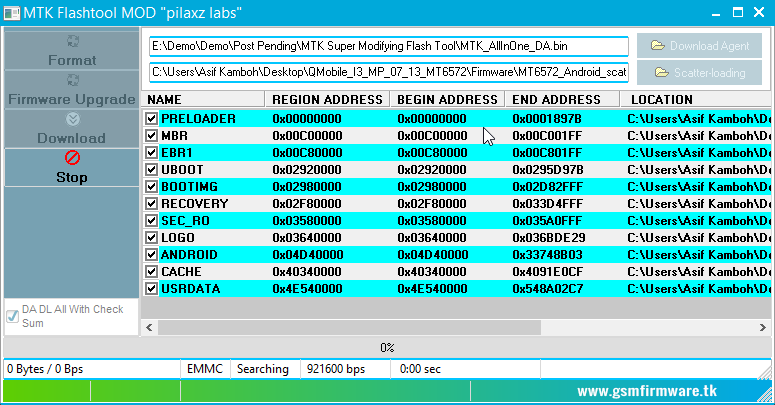
Task: Click the horizontal scrollbar left arrow
Action: (x=149, y=327)
